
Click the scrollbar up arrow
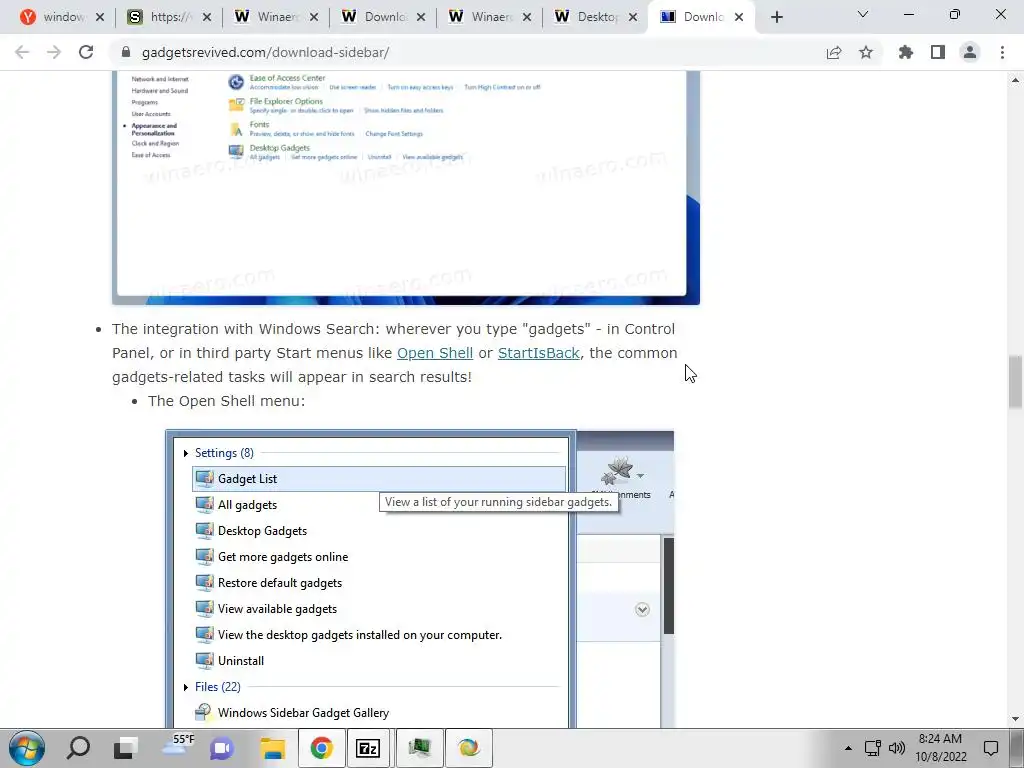coord(1015,80)
